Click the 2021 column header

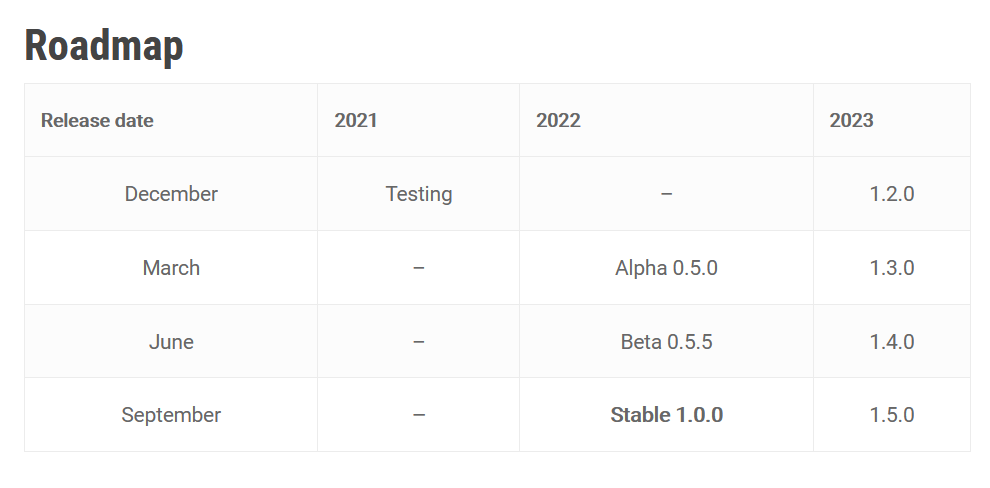point(356,121)
